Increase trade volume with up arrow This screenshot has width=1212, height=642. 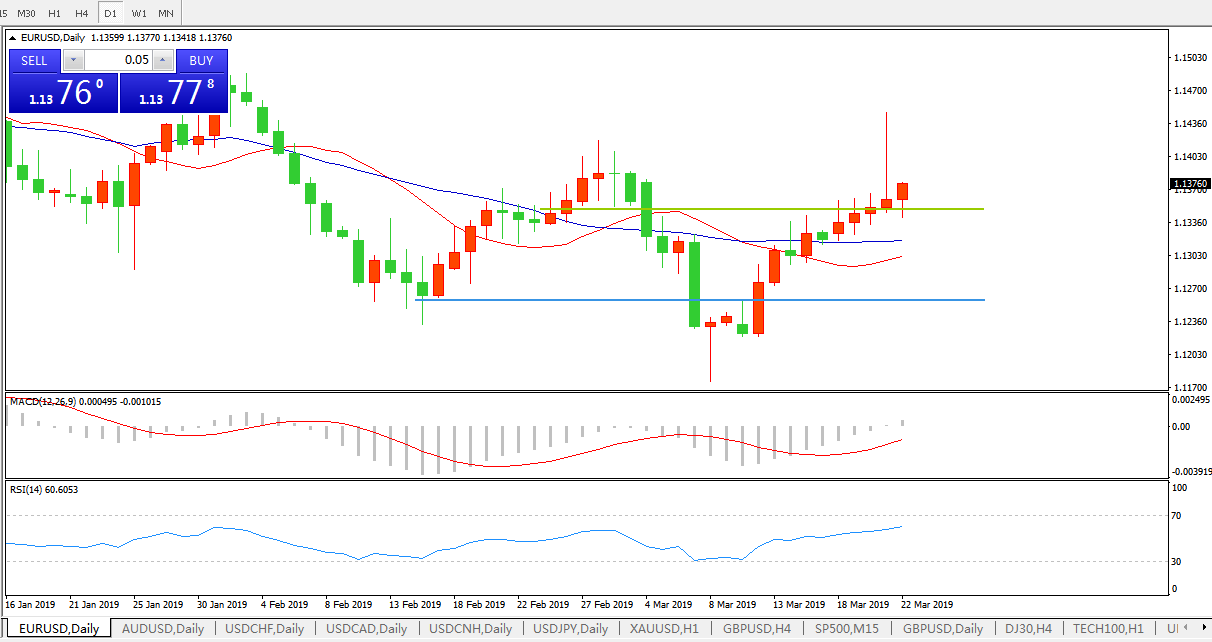(x=164, y=60)
